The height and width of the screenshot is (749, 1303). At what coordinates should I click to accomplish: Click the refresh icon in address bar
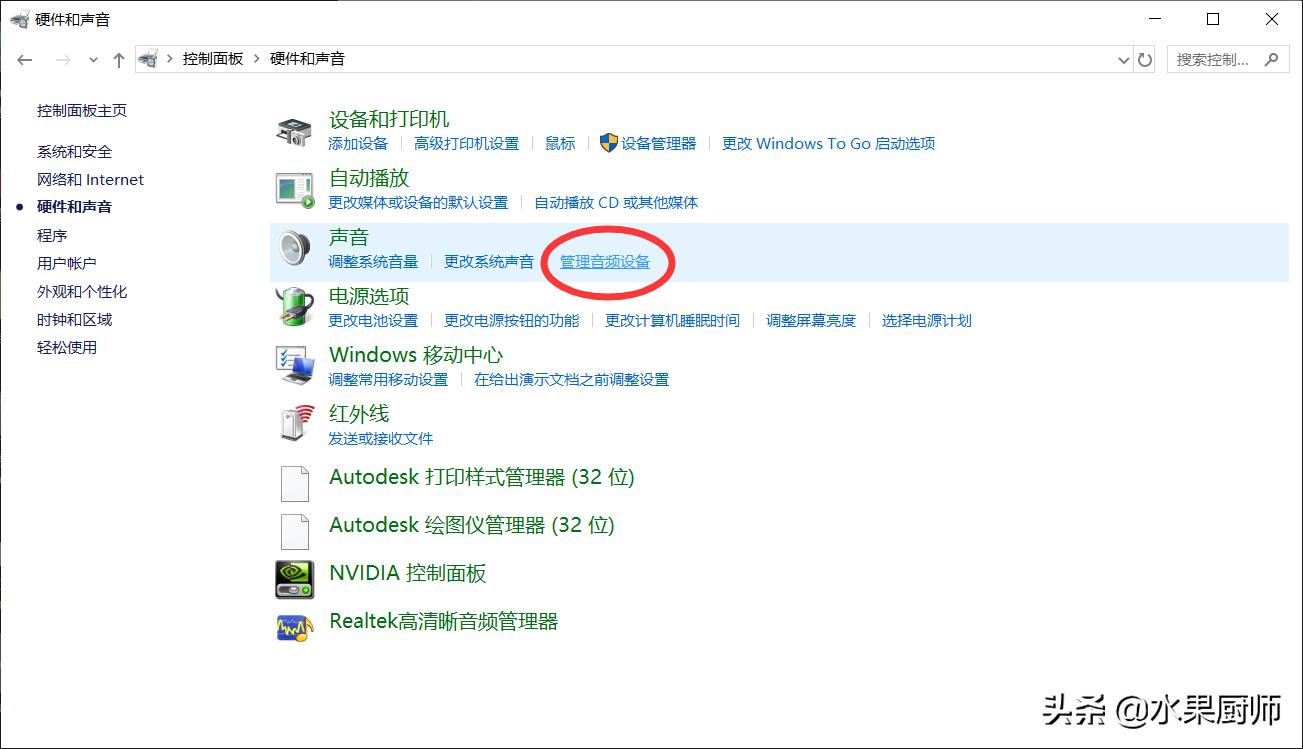click(1144, 59)
